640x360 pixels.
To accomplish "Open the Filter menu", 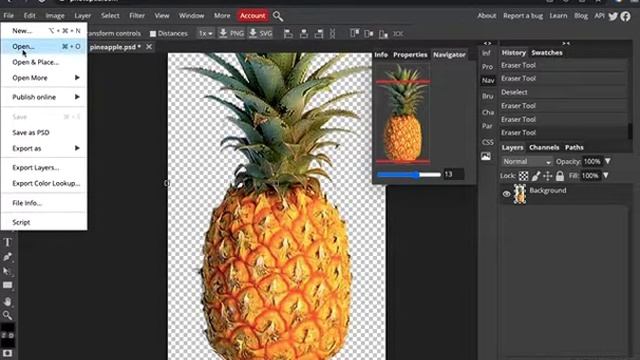I will coord(137,16).
